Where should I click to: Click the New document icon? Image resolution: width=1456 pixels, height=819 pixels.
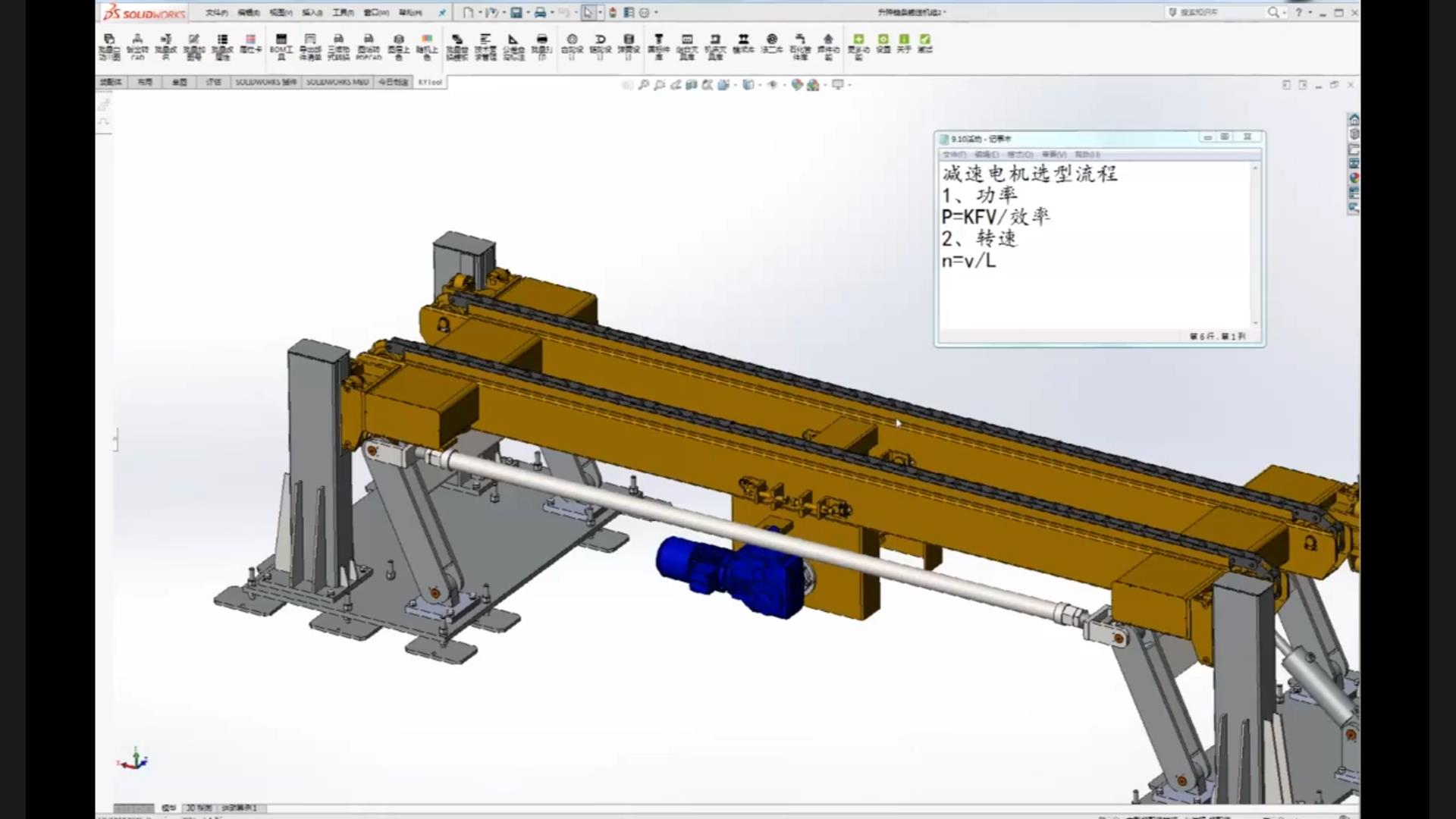coord(468,13)
